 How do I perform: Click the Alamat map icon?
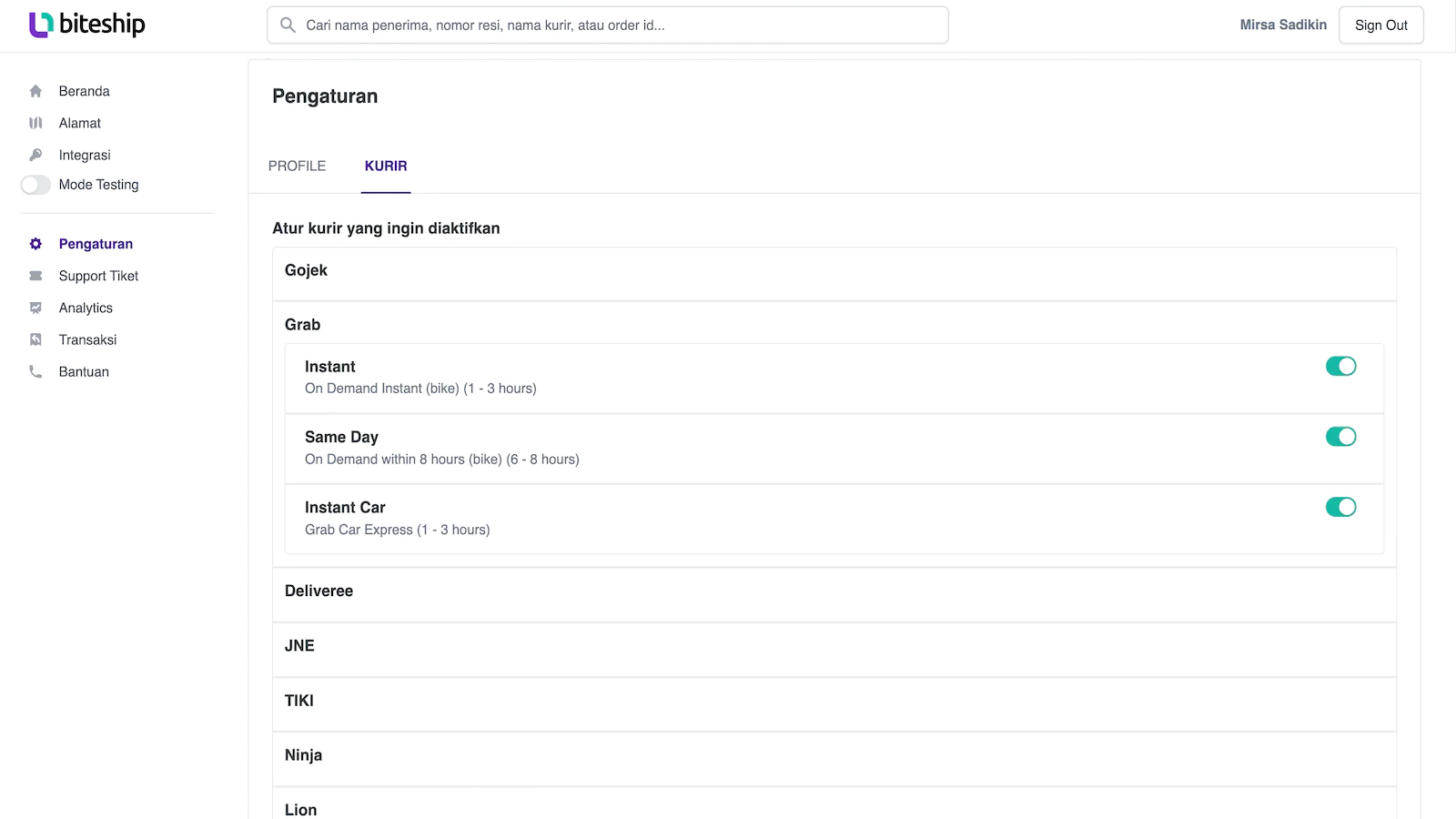click(35, 123)
